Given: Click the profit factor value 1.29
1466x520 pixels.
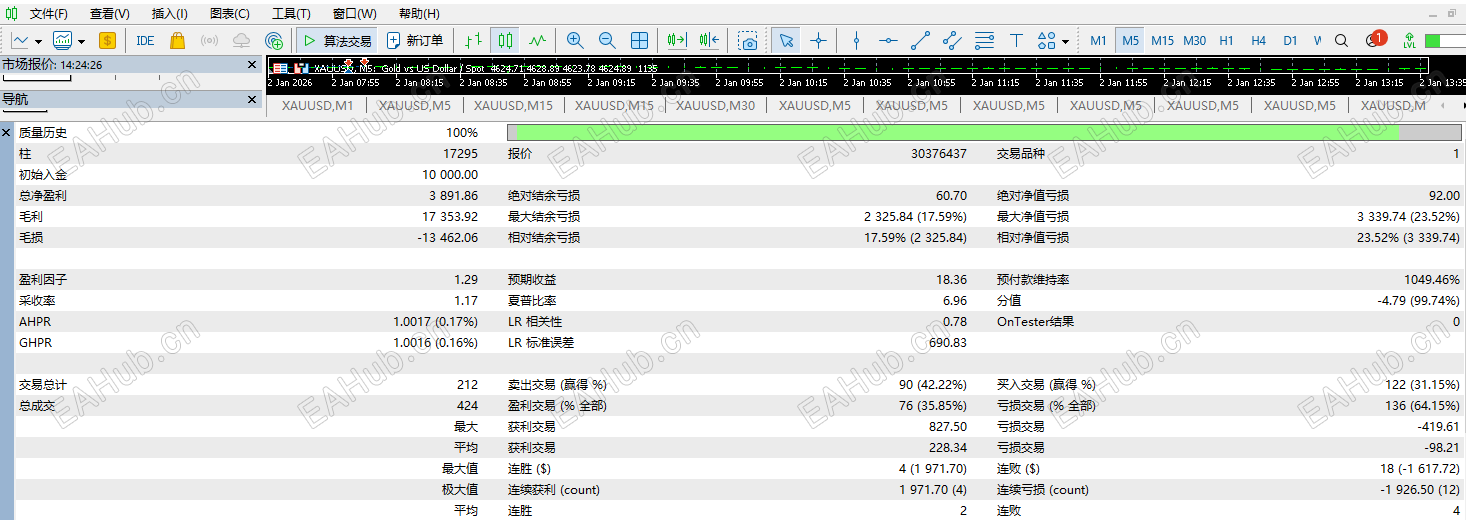Looking at the screenshot, I should [x=466, y=280].
